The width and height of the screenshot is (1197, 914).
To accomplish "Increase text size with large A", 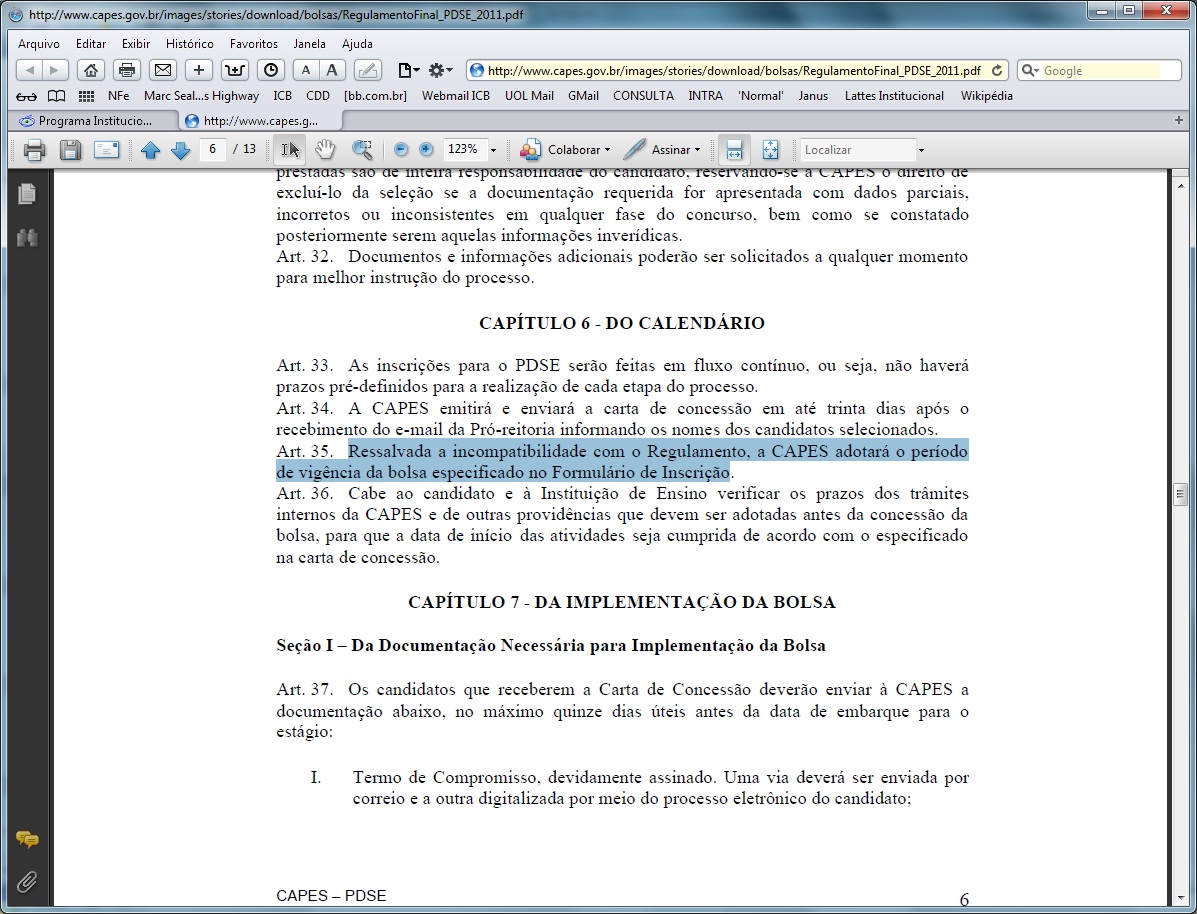I will (331, 70).
